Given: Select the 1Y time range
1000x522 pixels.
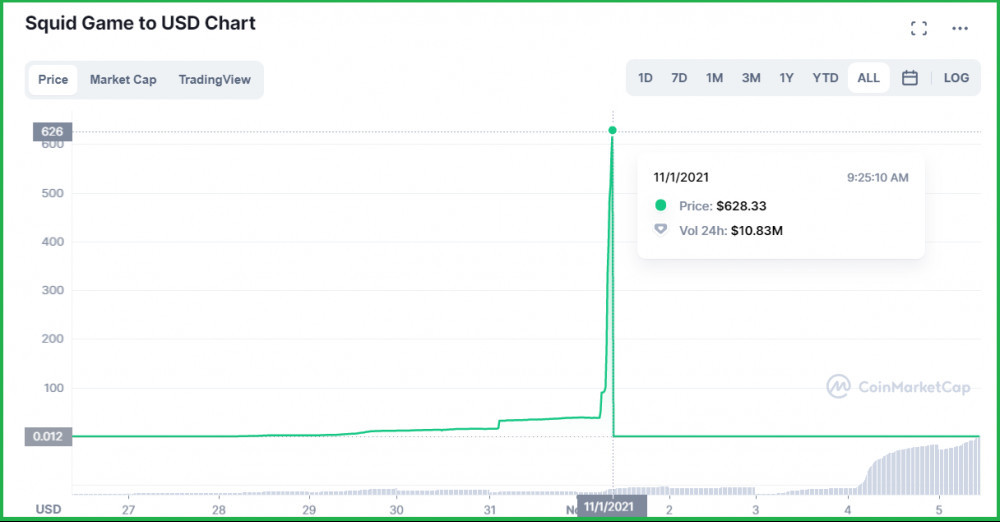Looking at the screenshot, I should pyautogui.click(x=786, y=78).
